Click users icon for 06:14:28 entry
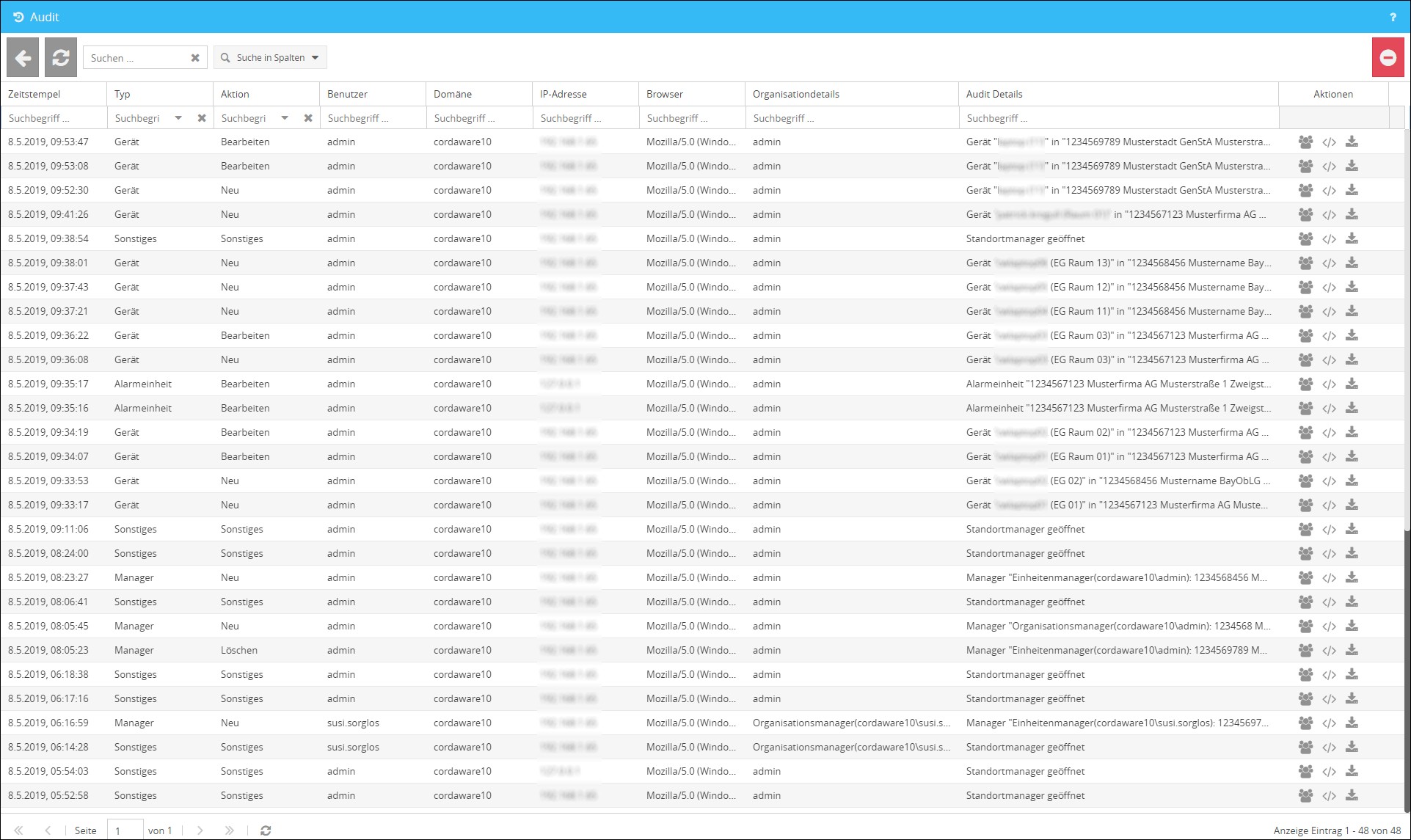 [x=1305, y=748]
